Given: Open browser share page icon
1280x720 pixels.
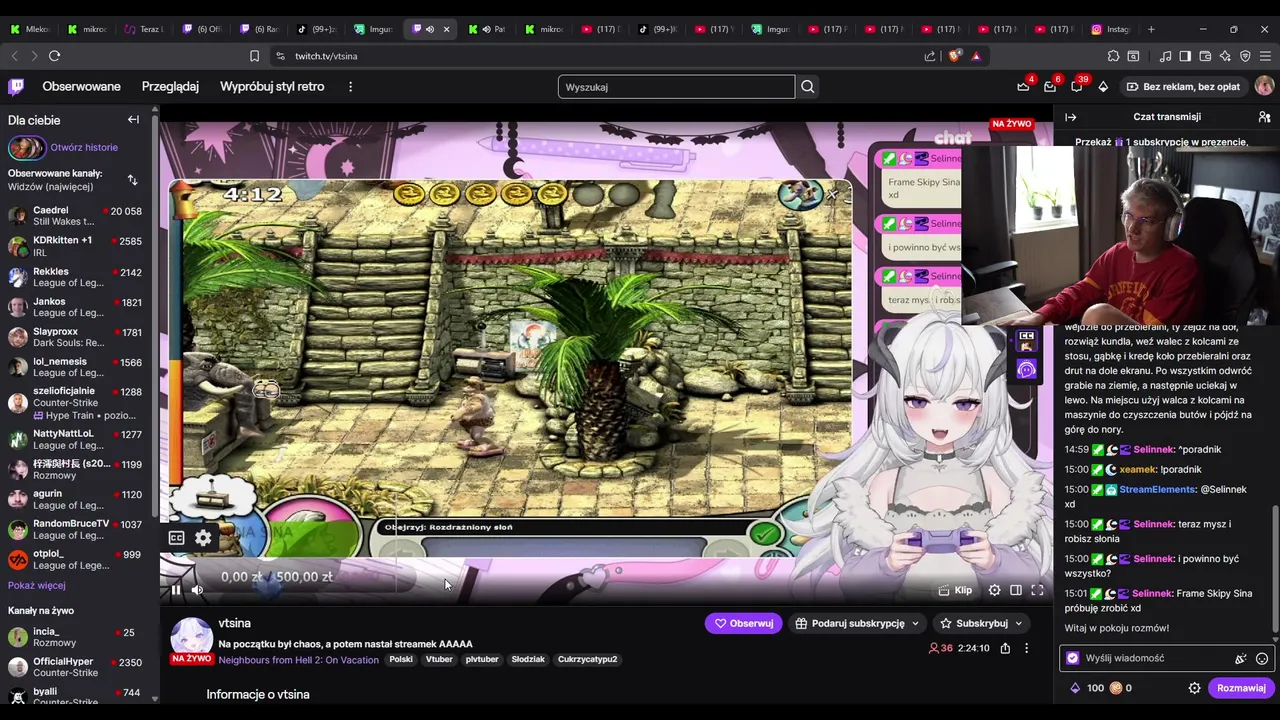Looking at the screenshot, I should coord(930,56).
